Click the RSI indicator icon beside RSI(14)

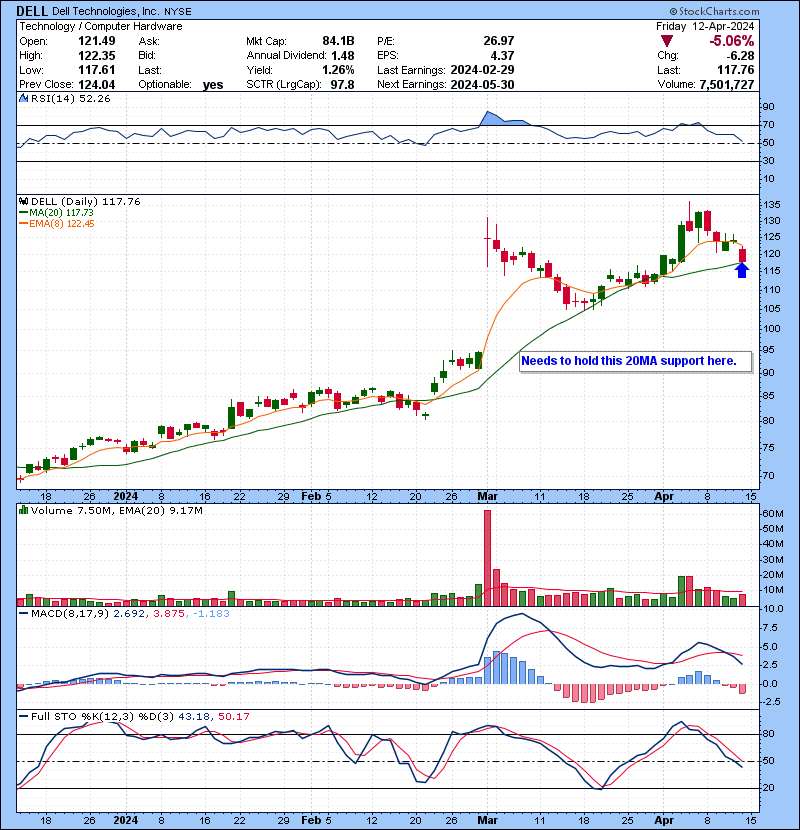click(23, 98)
